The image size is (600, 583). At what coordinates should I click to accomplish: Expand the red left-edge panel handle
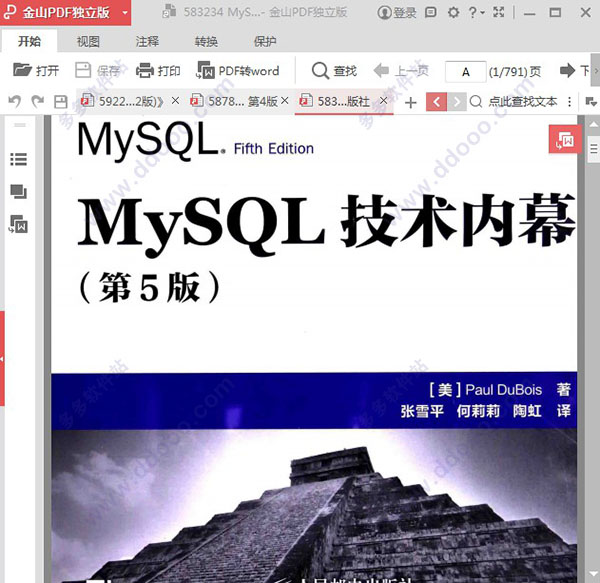pos(2,358)
